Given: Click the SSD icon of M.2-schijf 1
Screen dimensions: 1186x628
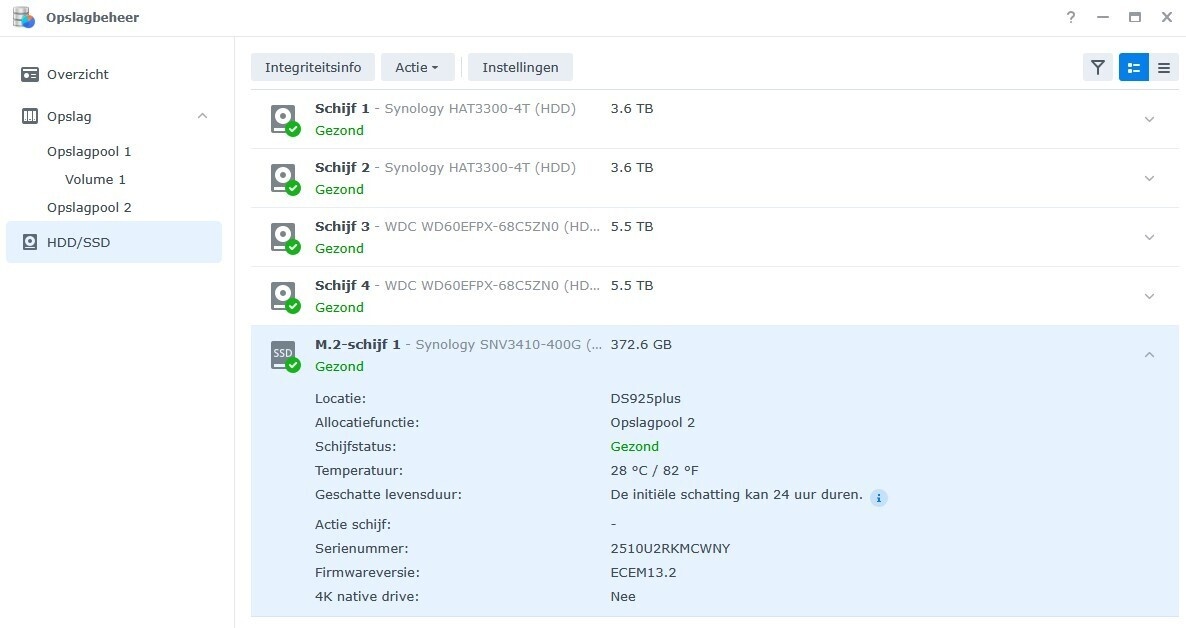Looking at the screenshot, I should coord(282,353).
